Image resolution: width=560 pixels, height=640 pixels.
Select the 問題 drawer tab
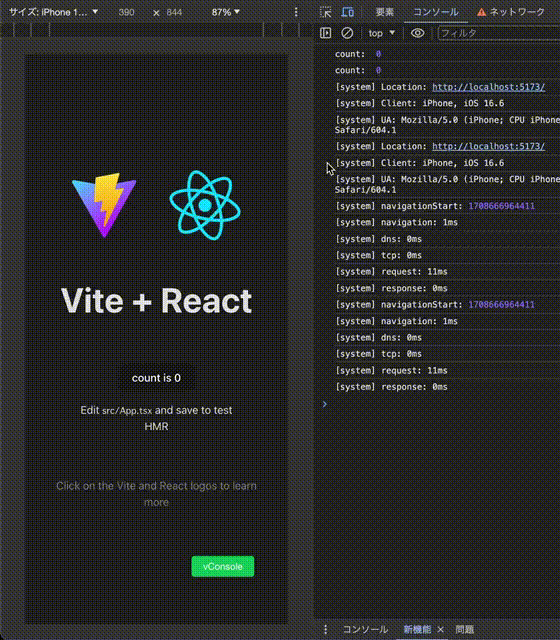pos(464,629)
